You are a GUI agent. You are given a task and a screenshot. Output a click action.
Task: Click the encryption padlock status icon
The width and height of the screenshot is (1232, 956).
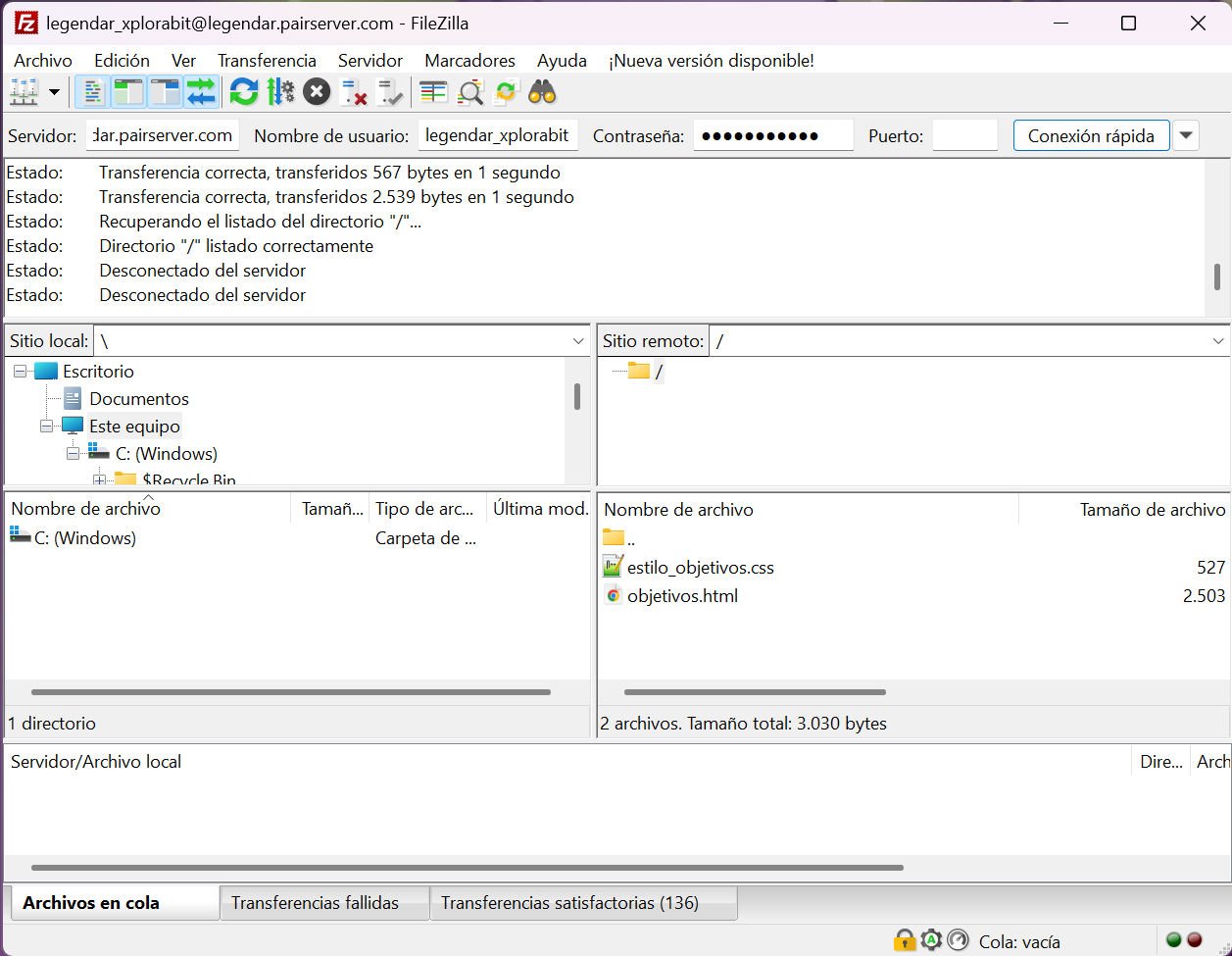[904, 940]
